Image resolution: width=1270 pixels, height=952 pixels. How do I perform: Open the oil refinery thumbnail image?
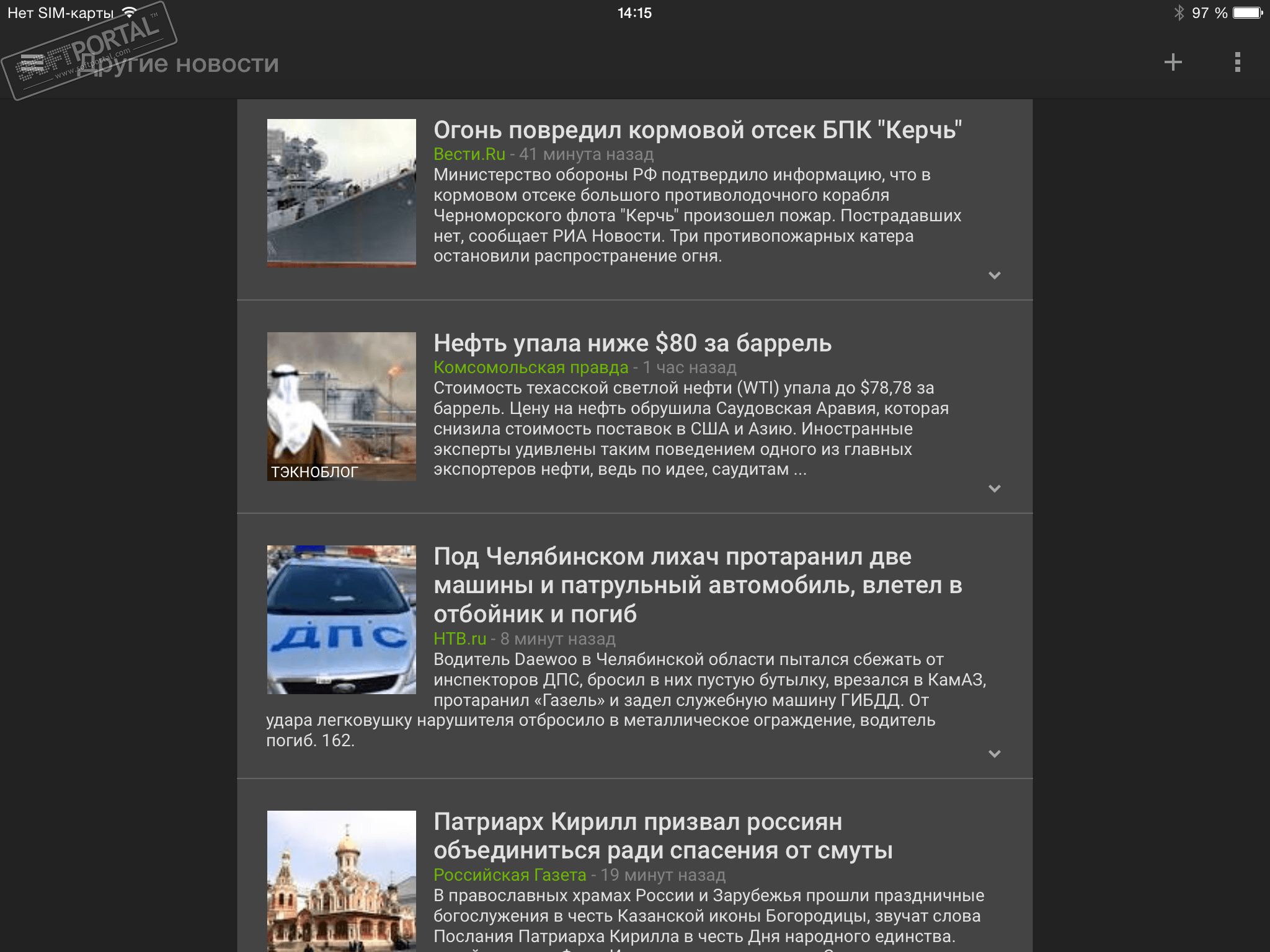pyautogui.click(x=341, y=406)
